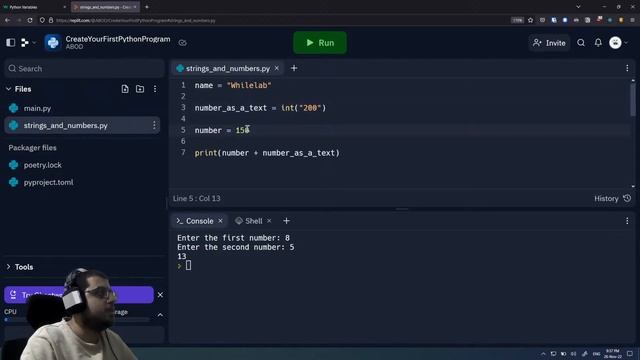Viewport: 640px width, 360px height.
Task: Click the console input prompt
Action: point(188,266)
